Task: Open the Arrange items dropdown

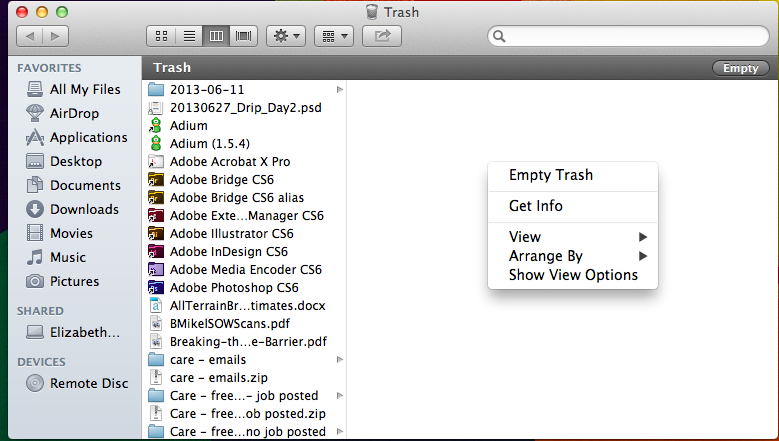Action: point(333,36)
